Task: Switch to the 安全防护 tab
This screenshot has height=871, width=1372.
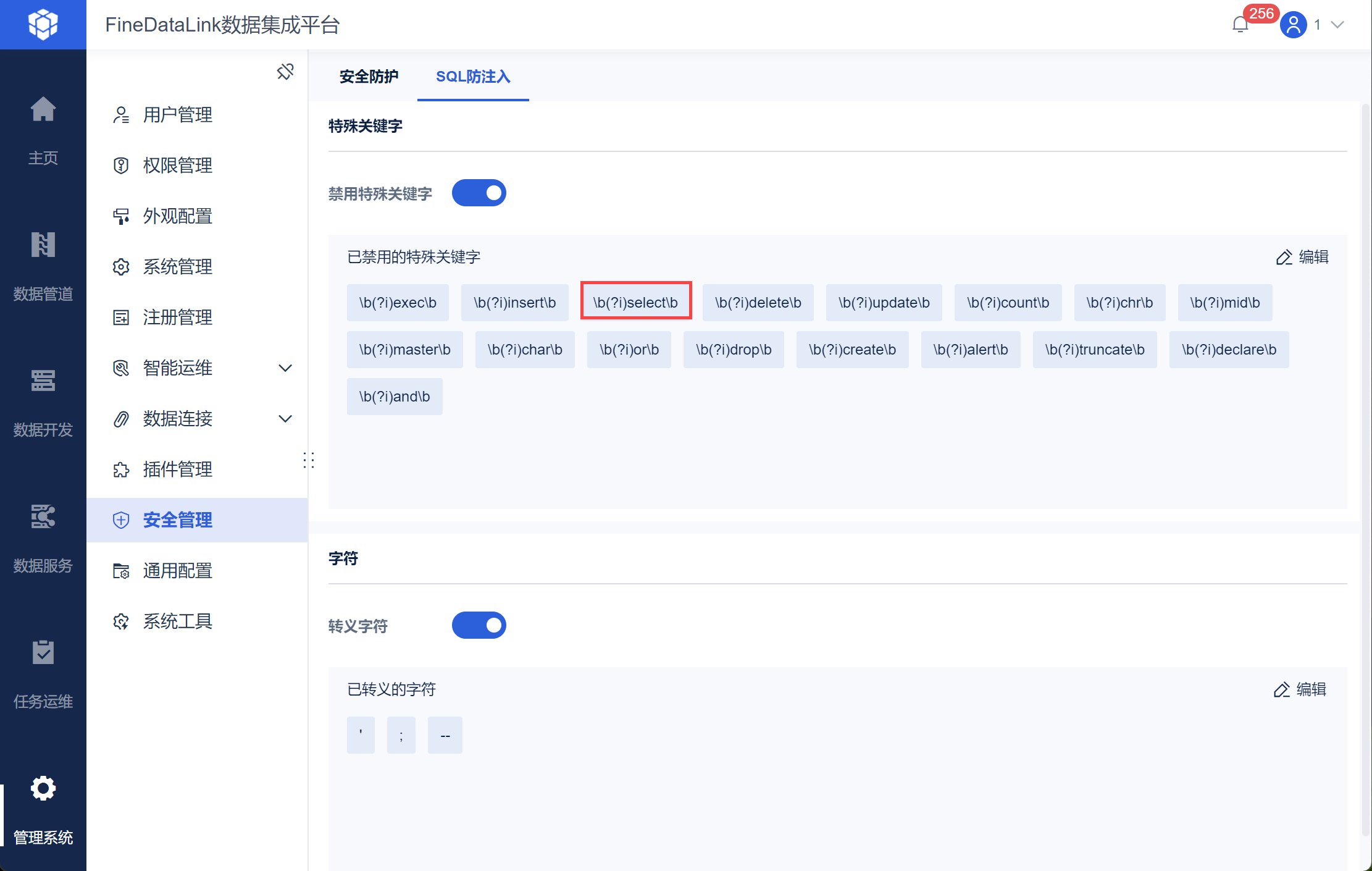Action: pyautogui.click(x=369, y=77)
